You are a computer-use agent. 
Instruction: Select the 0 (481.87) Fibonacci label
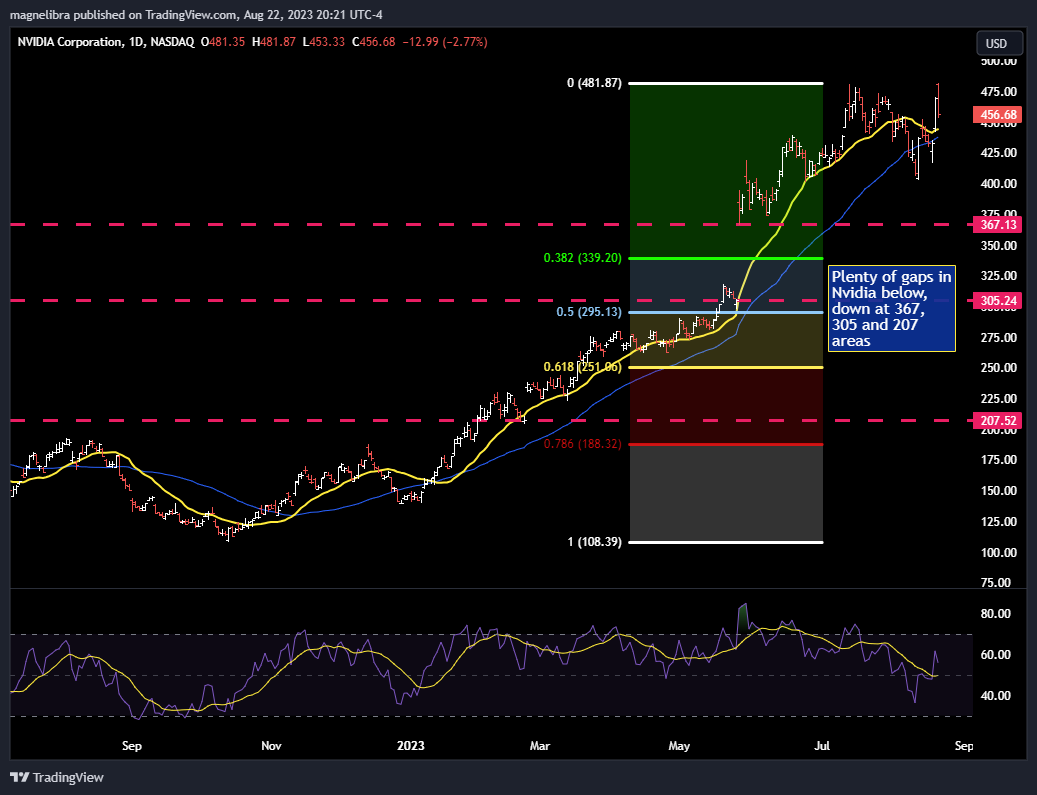point(595,83)
